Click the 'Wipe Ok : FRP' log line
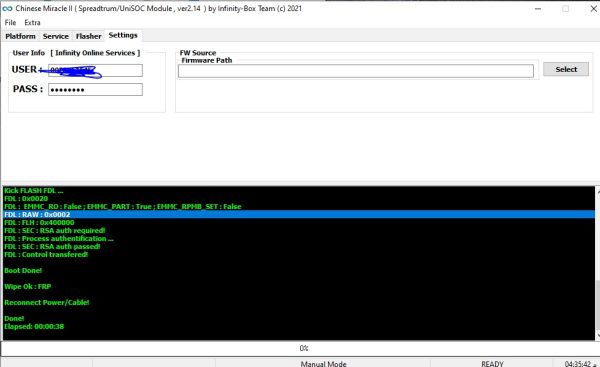This screenshot has height=367, width=600. click(28, 286)
